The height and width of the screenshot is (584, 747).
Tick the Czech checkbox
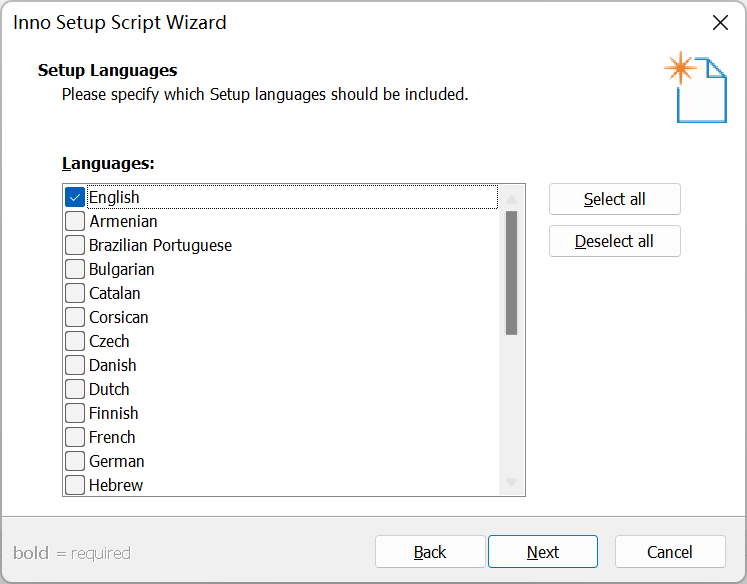pos(75,341)
